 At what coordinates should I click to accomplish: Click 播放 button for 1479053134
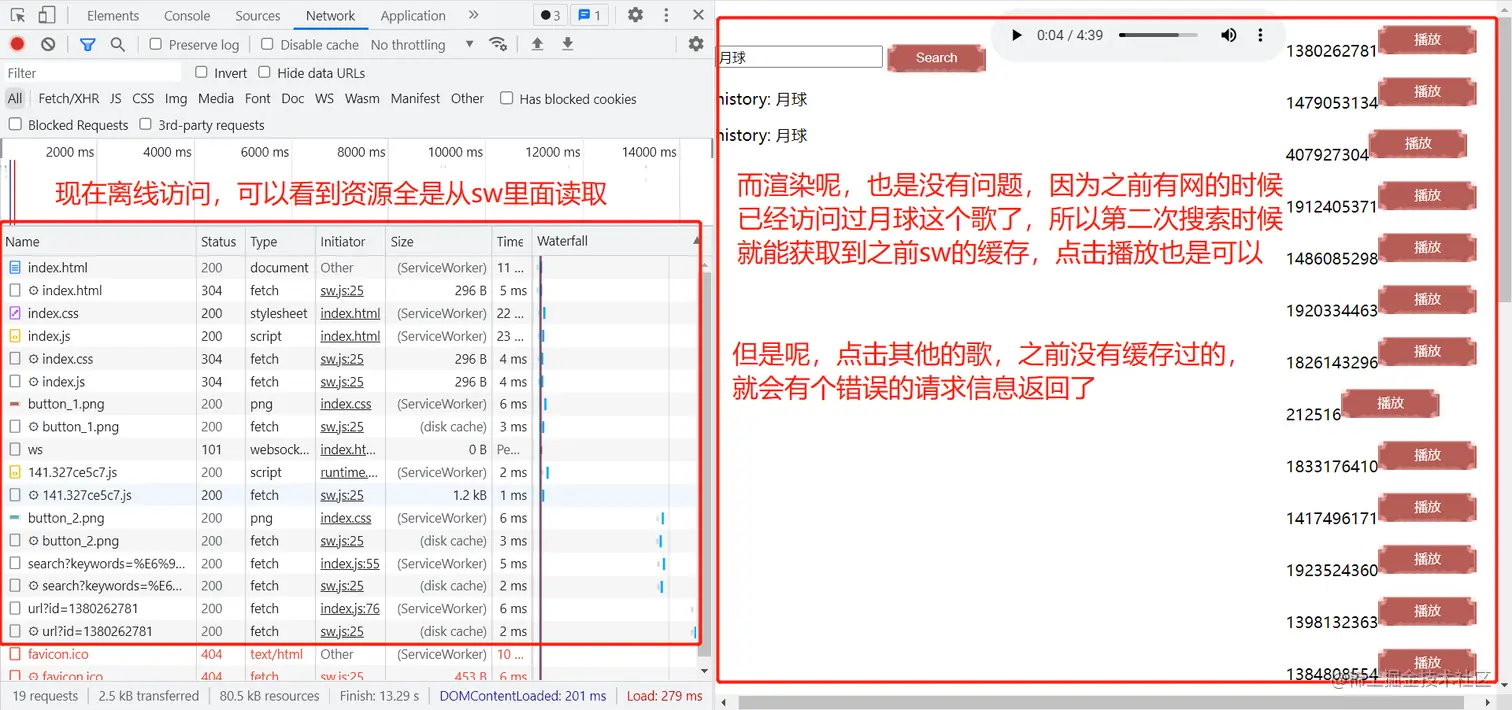click(1427, 92)
